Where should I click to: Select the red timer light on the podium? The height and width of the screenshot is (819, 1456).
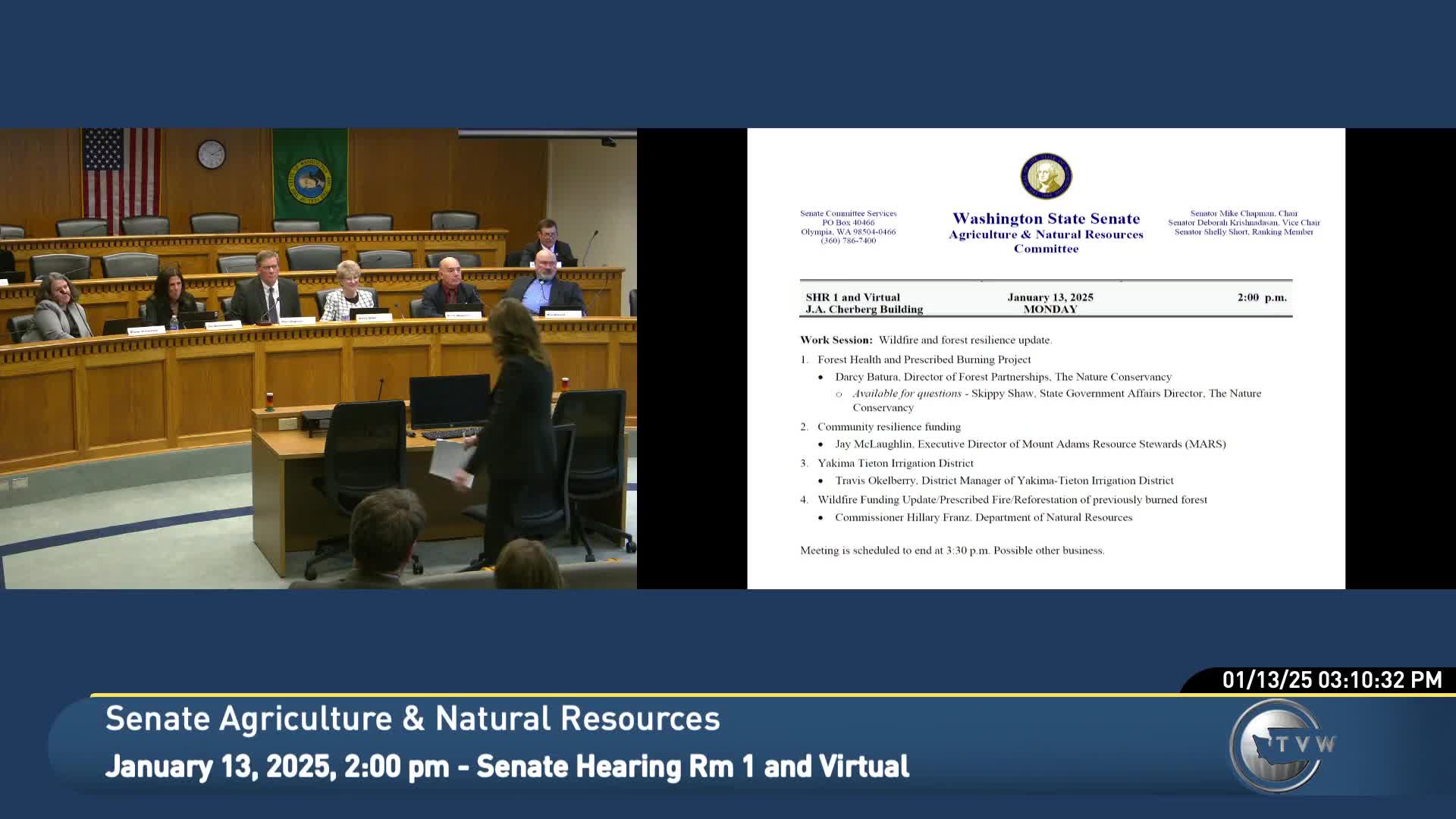click(565, 383)
